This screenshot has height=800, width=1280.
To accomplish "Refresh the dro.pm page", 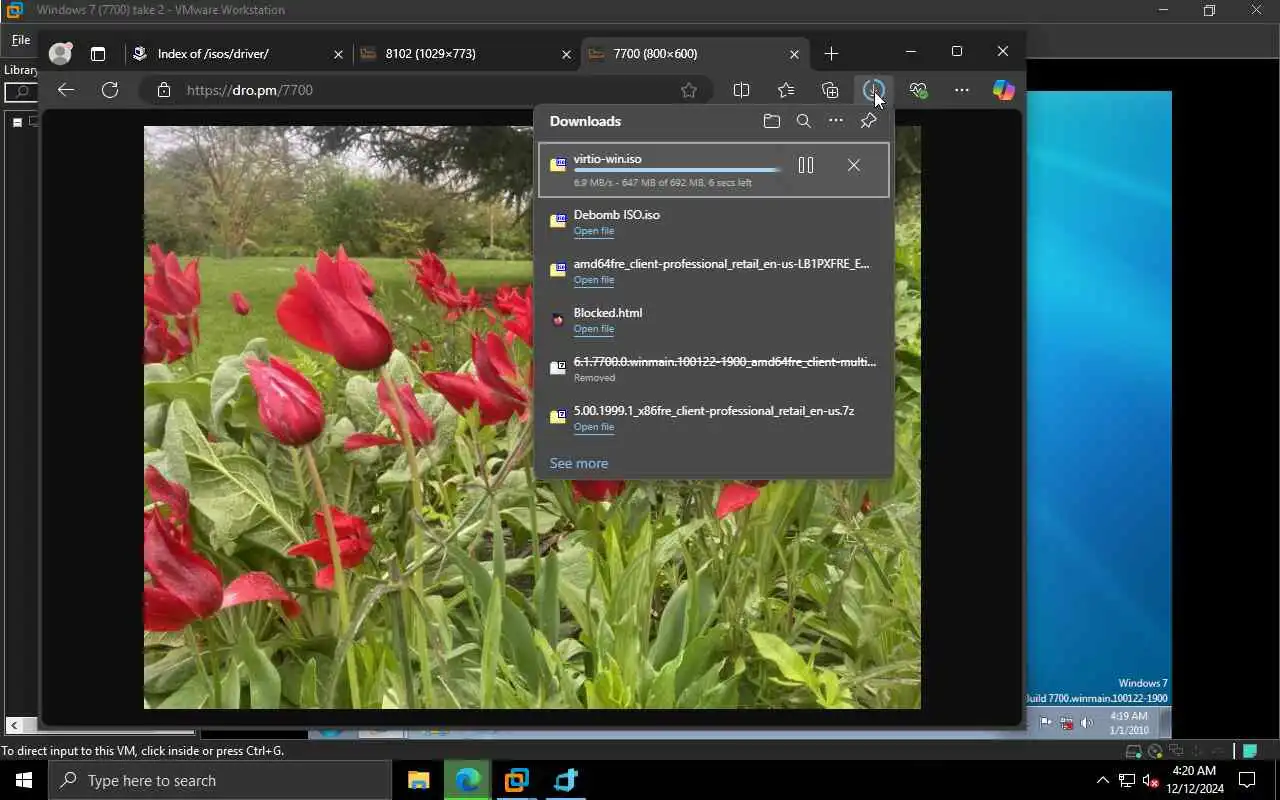I will (110, 90).
